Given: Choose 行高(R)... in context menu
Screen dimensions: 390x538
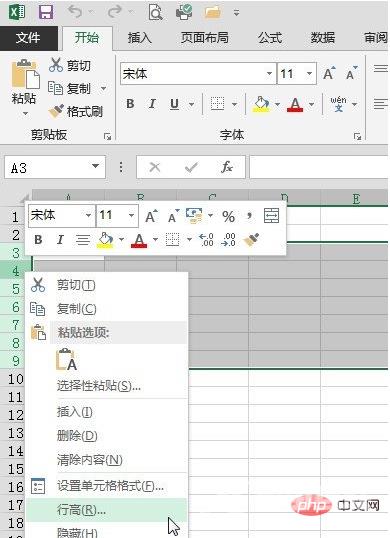Looking at the screenshot, I should pyautogui.click(x=107, y=510).
